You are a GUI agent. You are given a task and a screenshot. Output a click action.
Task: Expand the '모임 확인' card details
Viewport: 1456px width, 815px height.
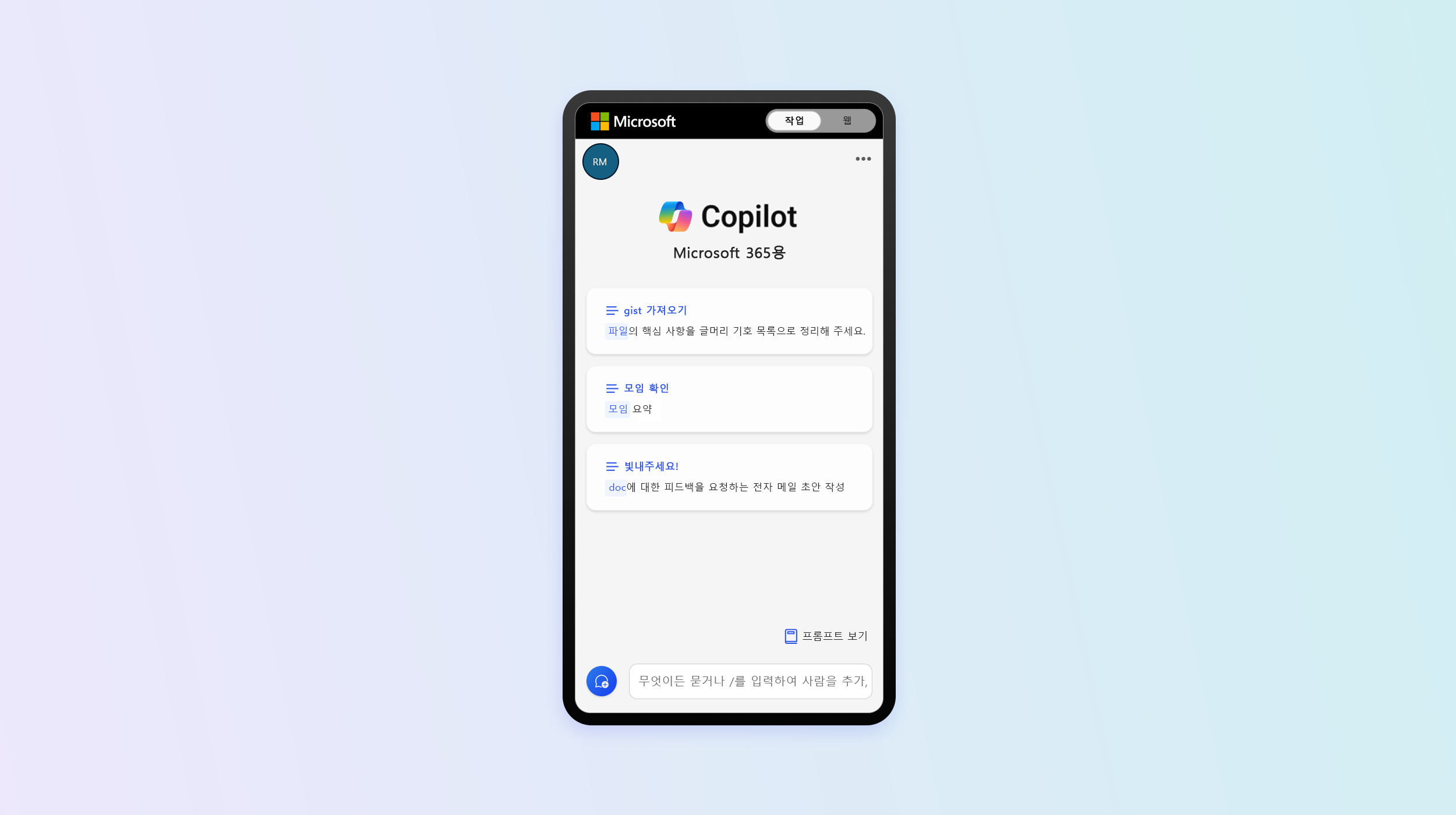(728, 398)
